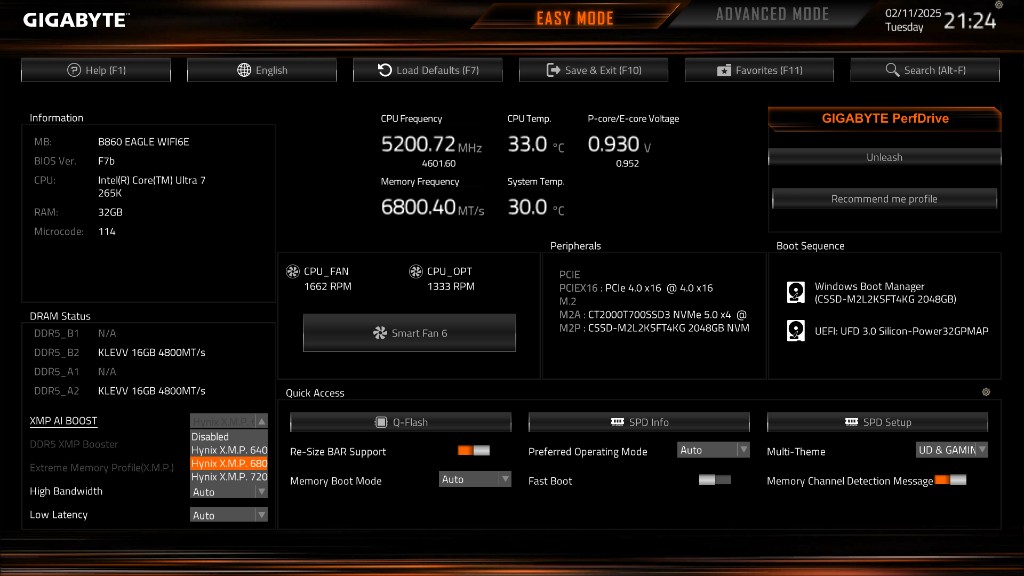Click the XMP AI BOOST label
This screenshot has height=576, width=1024.
(x=63, y=421)
